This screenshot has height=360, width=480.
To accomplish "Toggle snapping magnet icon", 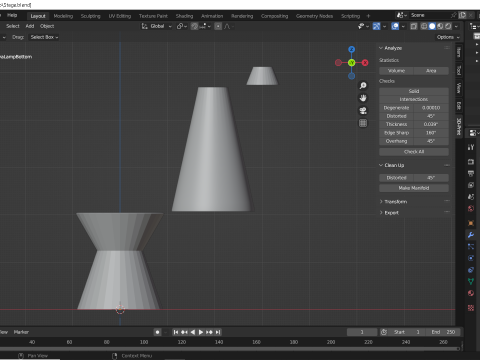I will pyautogui.click(x=195, y=26).
